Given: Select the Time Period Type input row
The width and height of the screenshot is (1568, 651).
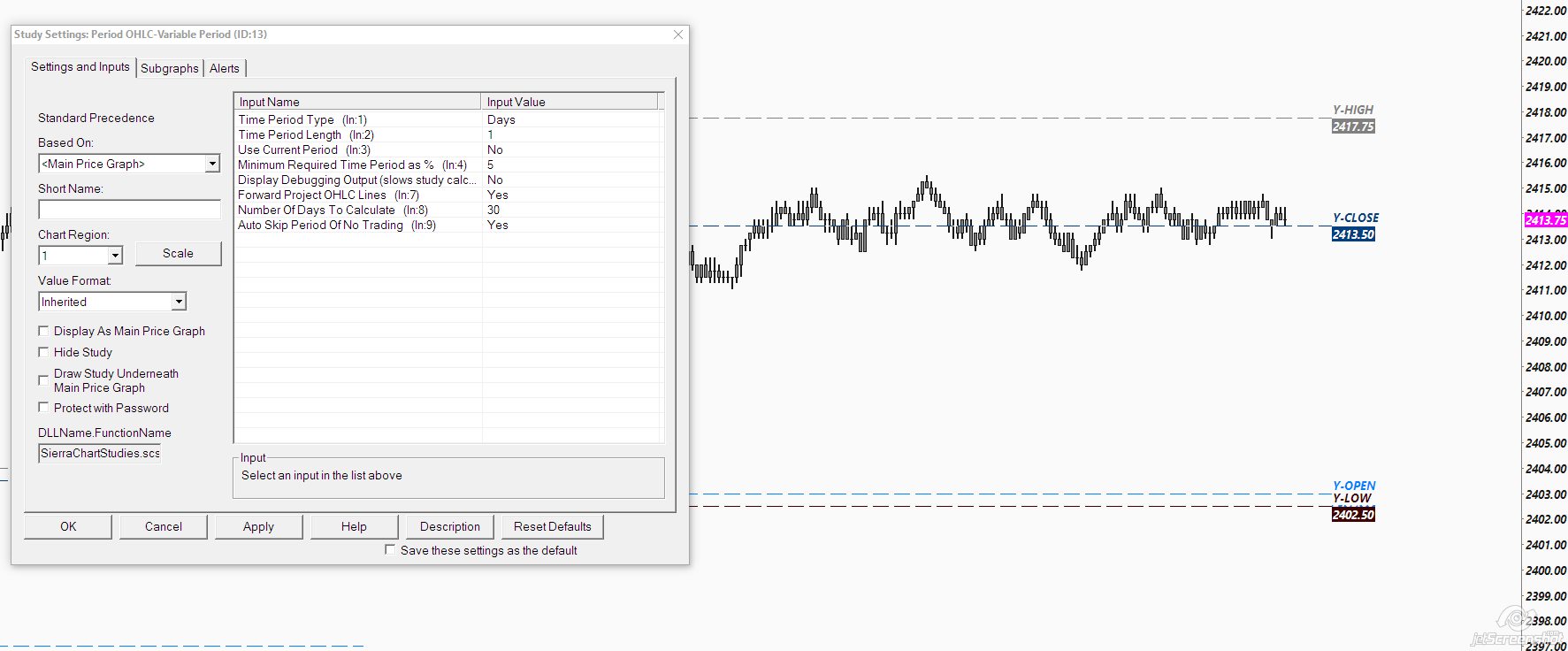Looking at the screenshot, I should tap(448, 119).
